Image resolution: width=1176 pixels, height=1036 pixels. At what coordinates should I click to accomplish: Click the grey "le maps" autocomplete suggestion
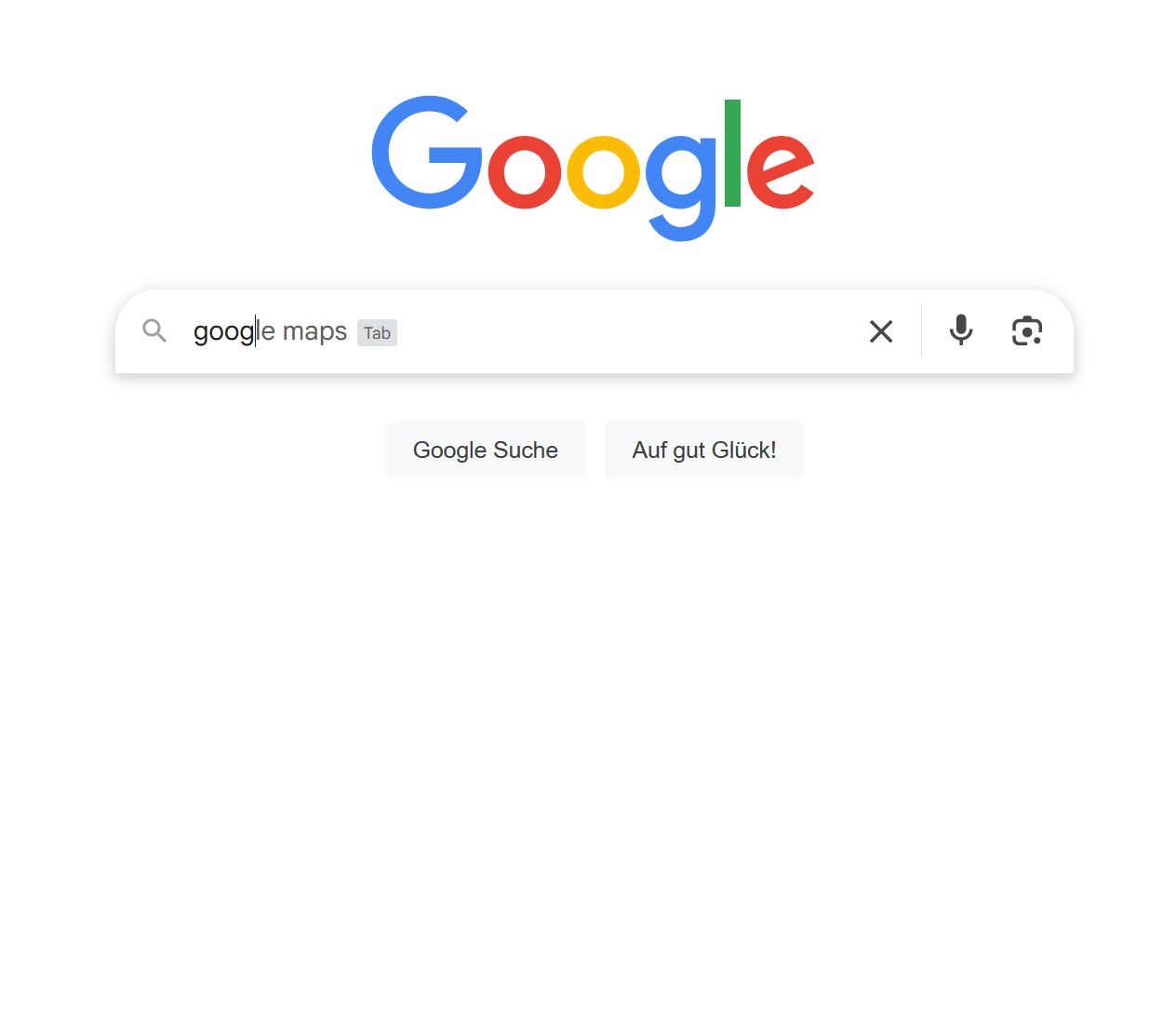pos(301,331)
